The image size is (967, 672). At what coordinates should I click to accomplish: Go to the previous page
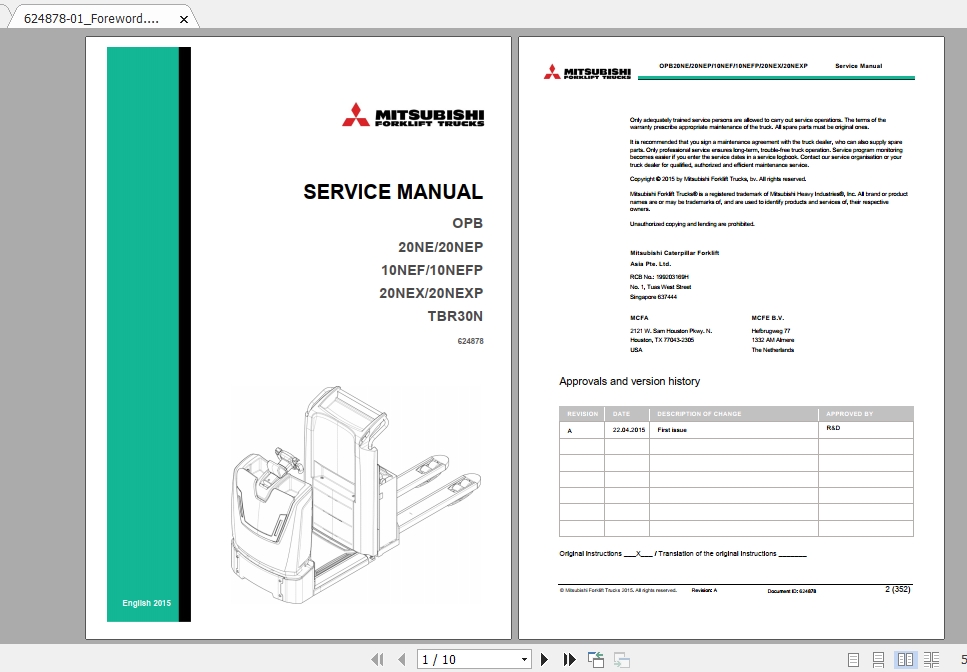click(402, 659)
